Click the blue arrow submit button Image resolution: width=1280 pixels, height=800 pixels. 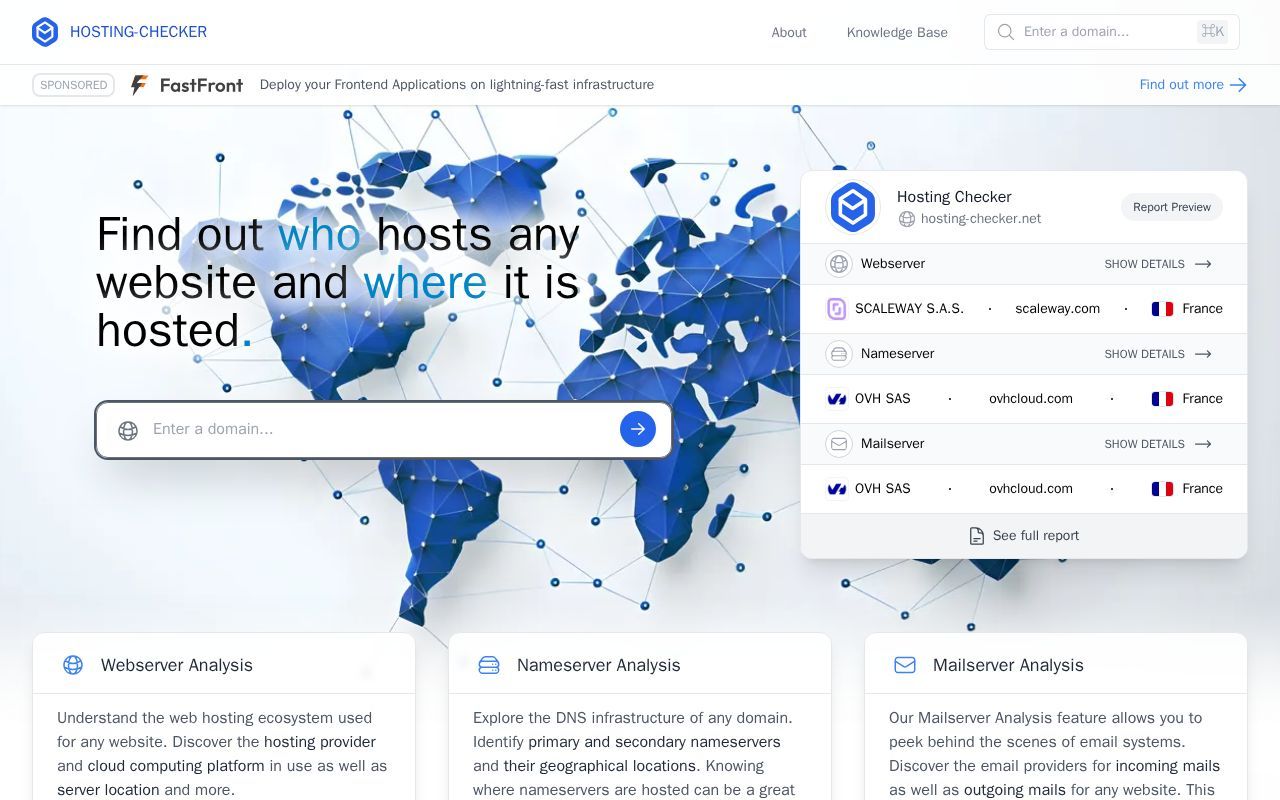pos(638,429)
